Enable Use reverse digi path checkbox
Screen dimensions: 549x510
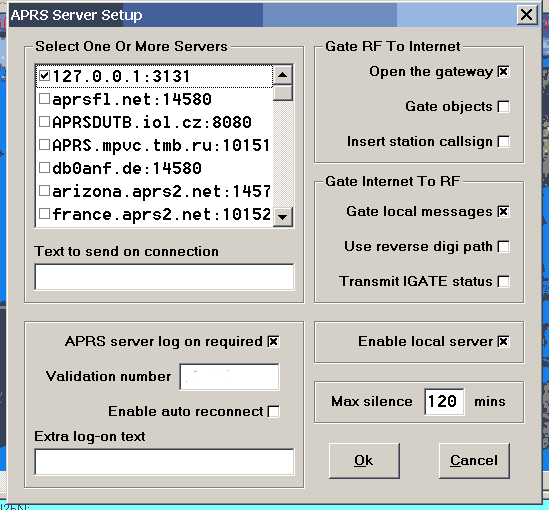[503, 246]
